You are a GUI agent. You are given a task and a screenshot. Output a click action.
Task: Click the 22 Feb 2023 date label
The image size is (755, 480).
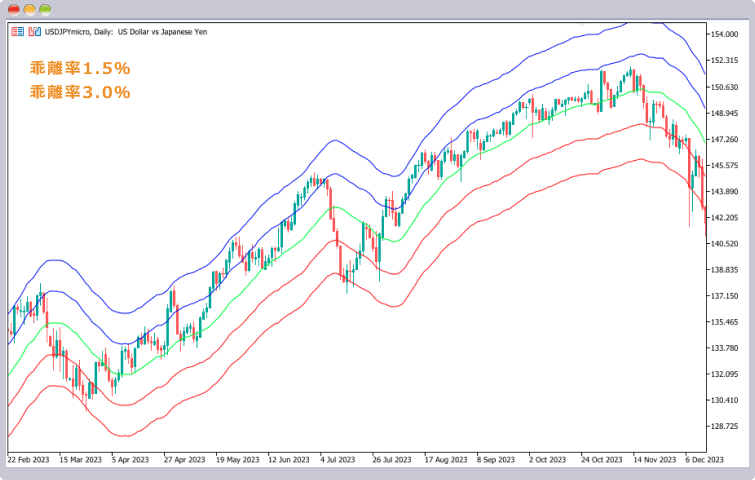tap(28, 460)
